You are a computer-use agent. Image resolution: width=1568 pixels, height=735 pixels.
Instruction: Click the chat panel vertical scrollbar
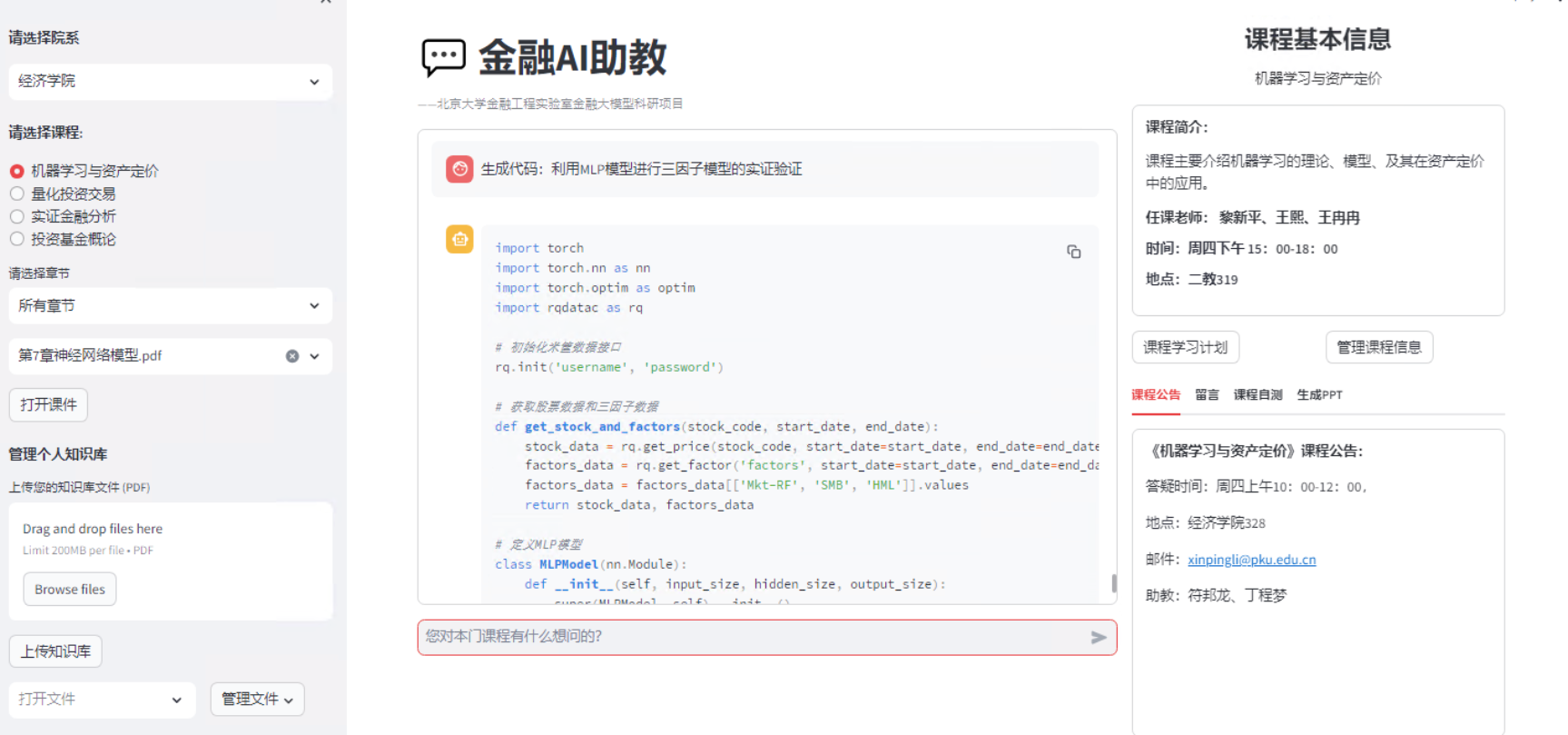pos(1114,582)
